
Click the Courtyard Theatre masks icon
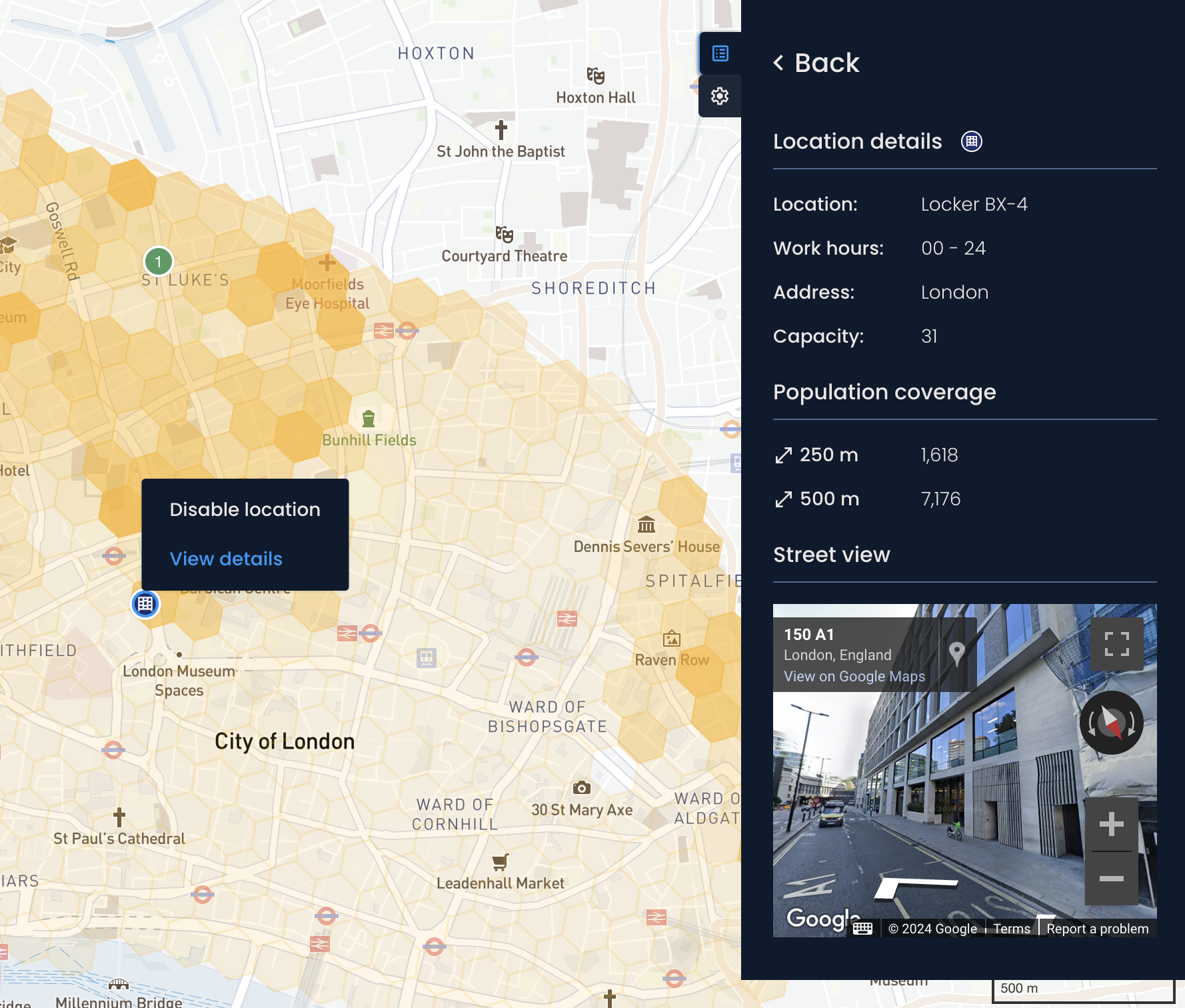coord(505,234)
